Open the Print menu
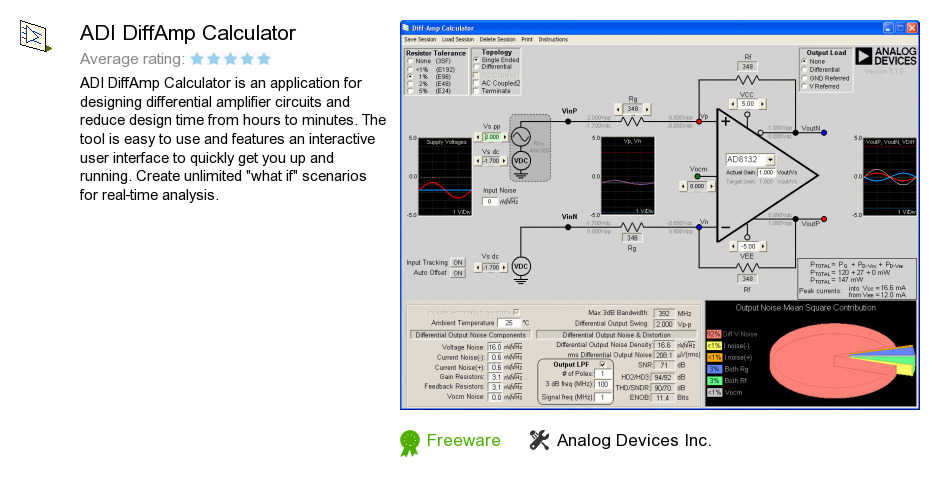 click(x=527, y=40)
